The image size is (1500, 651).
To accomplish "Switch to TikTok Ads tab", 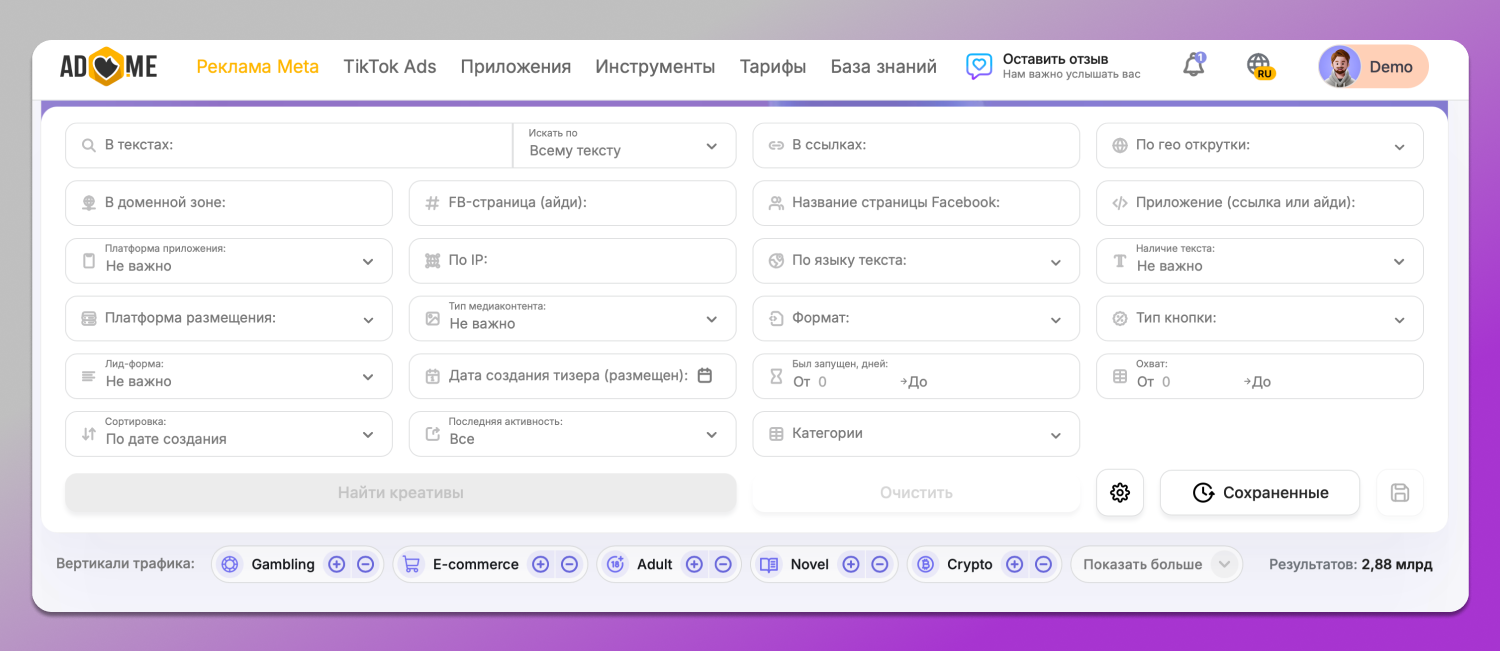I will pyautogui.click(x=390, y=67).
